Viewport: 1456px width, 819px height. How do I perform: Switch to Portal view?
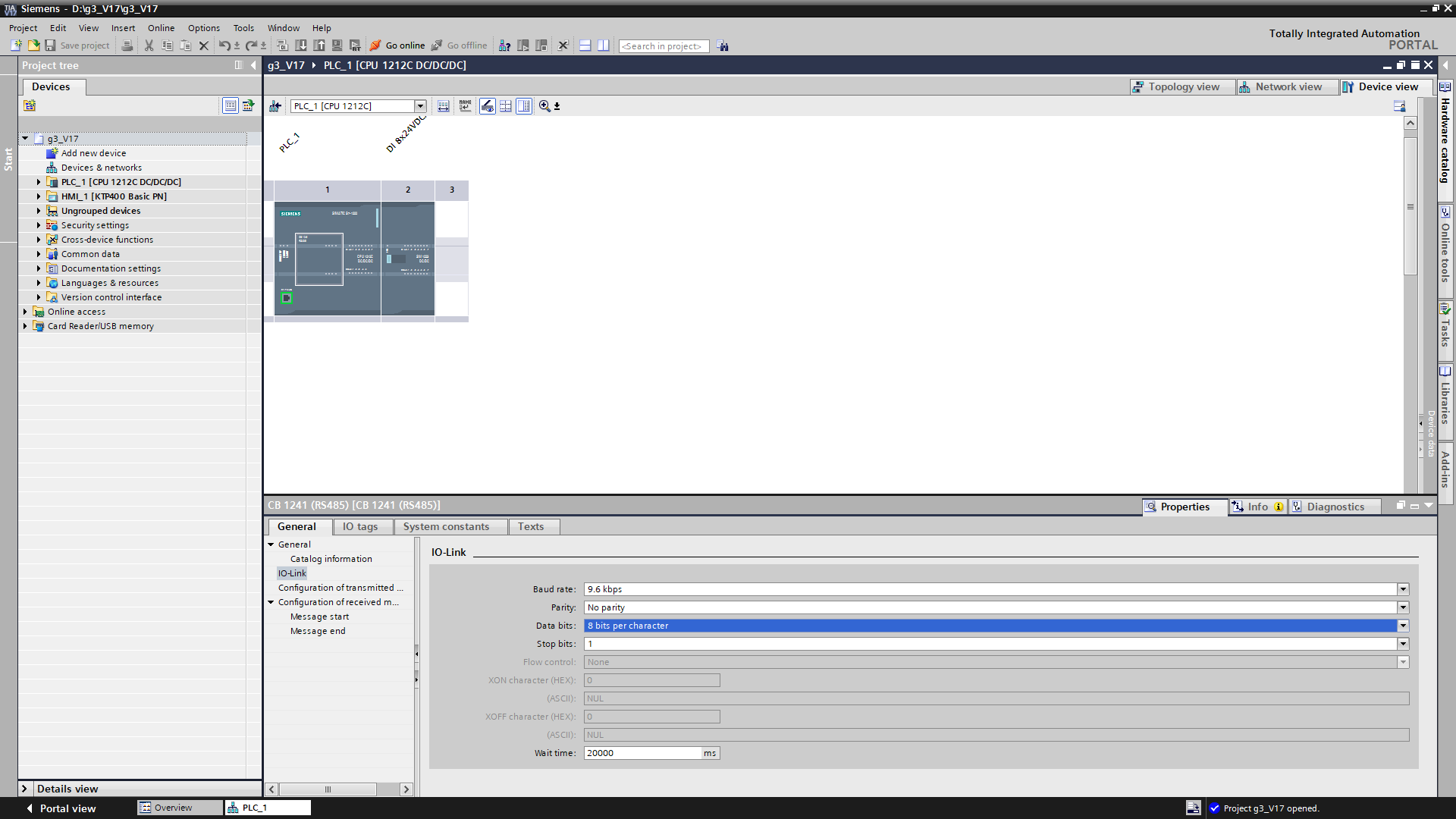click(61, 808)
